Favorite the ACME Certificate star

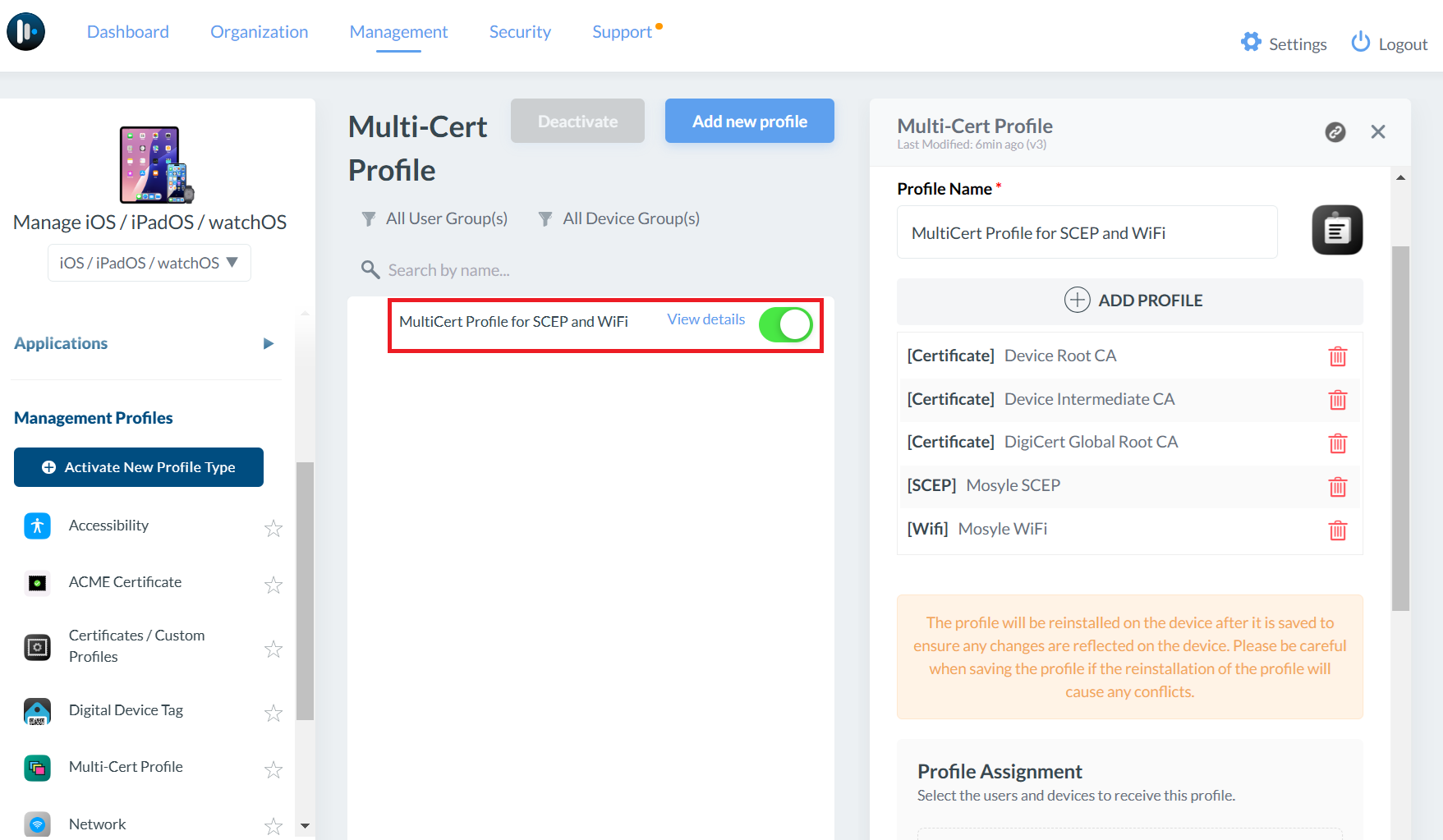click(273, 585)
